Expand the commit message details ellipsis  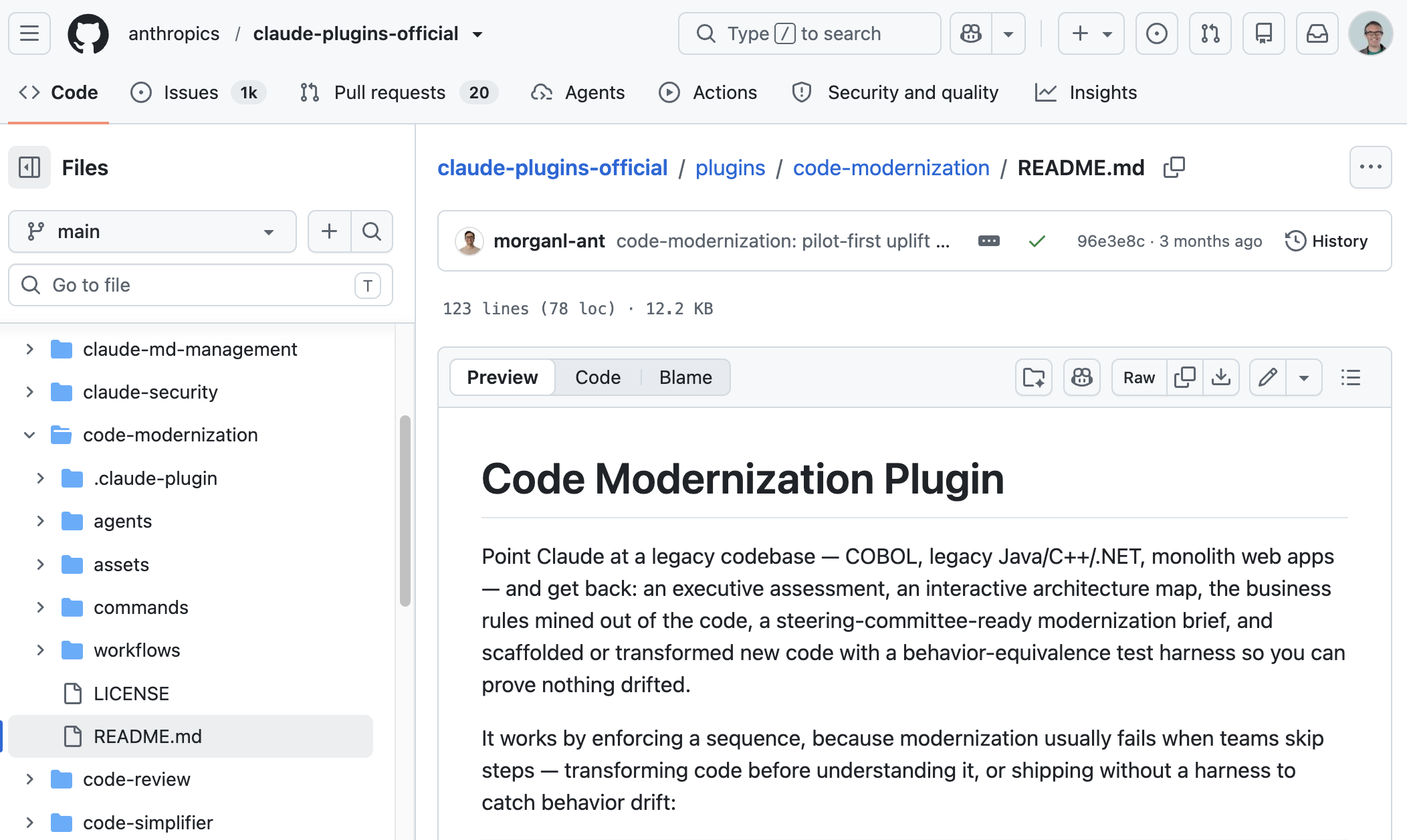pyautogui.click(x=989, y=241)
